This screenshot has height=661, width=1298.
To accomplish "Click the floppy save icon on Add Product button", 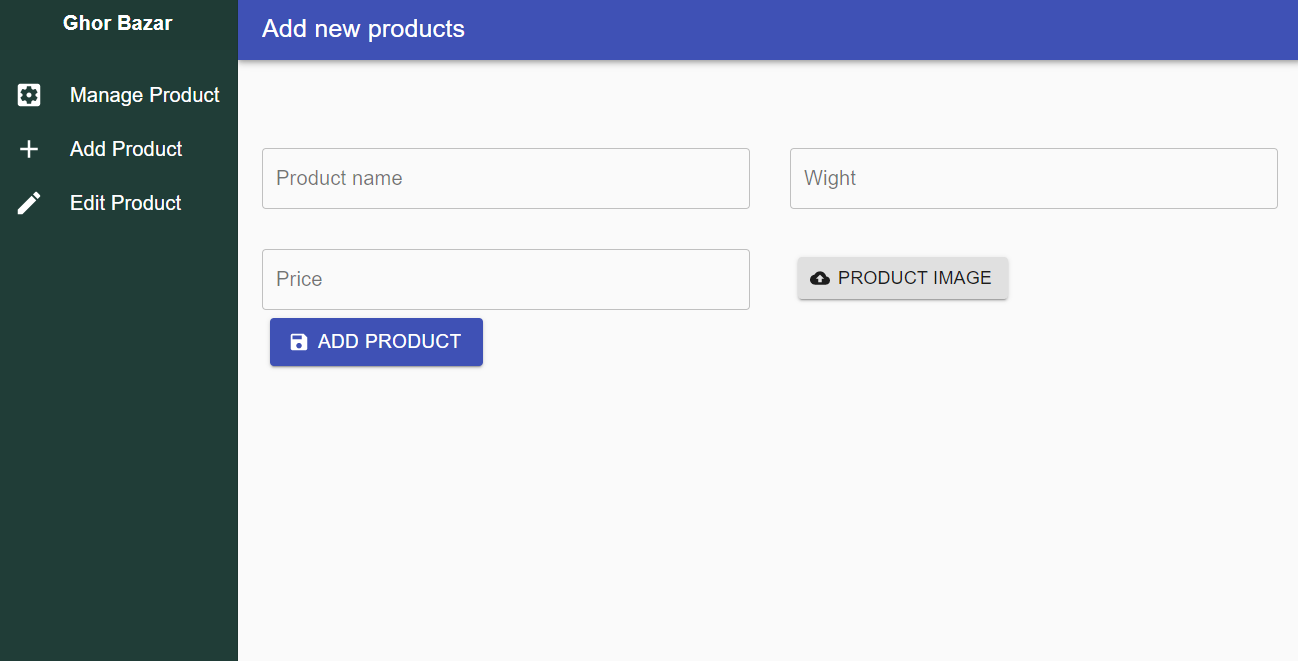I will (x=298, y=342).
